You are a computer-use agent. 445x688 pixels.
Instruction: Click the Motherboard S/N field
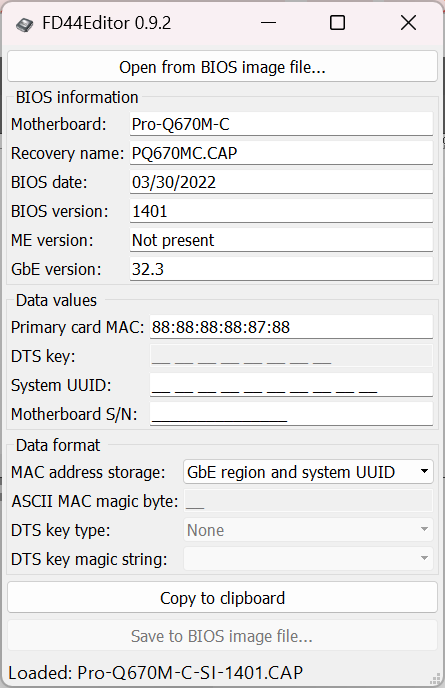click(x=291, y=414)
